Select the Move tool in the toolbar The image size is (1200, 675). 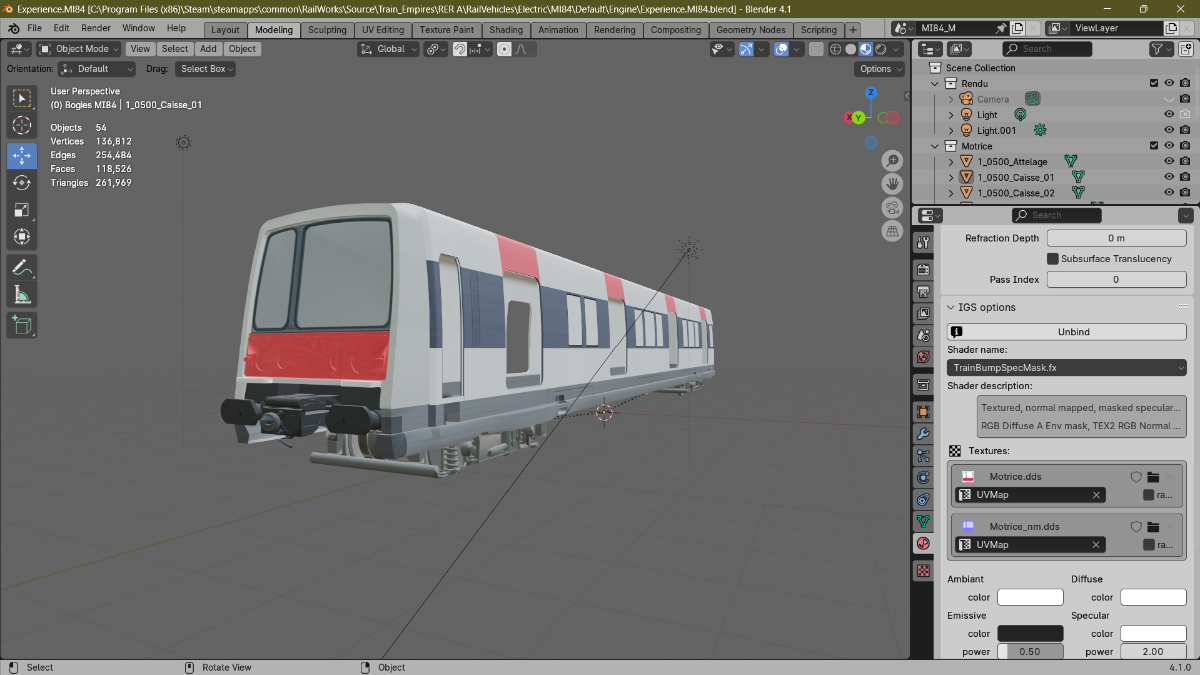tap(22, 156)
